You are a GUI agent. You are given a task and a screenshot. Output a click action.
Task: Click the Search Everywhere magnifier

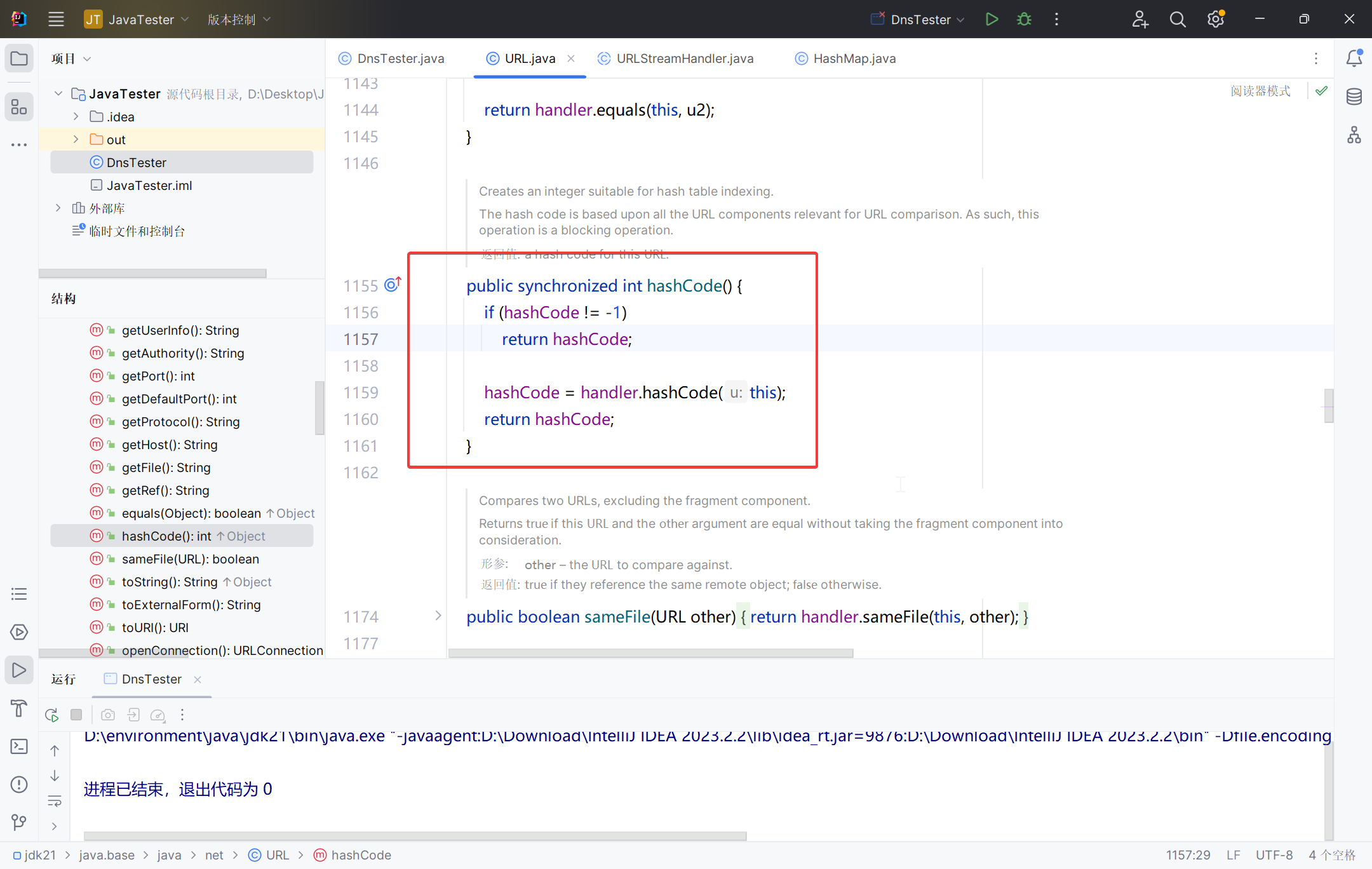1178,19
